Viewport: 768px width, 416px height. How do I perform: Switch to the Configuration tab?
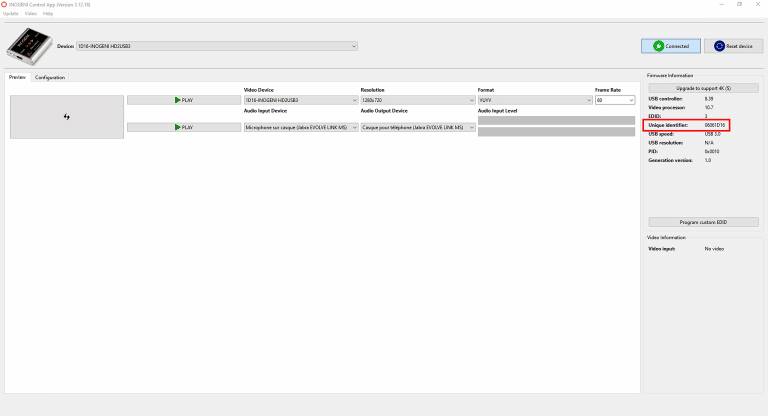coord(50,77)
